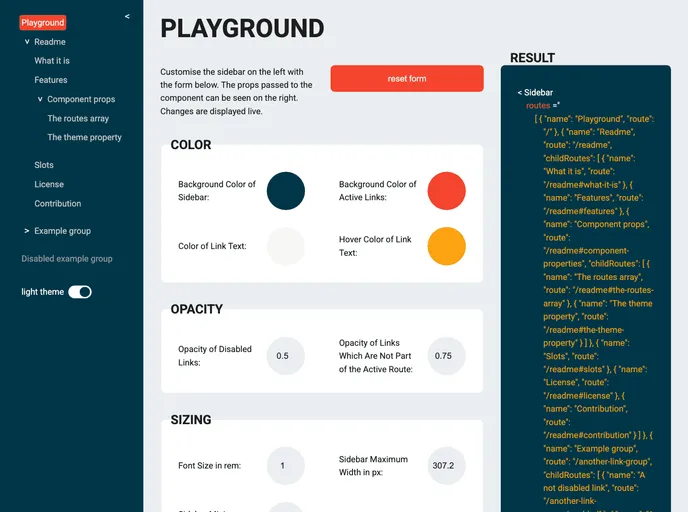The height and width of the screenshot is (512, 688).
Task: Open the Component props link
Action: click(81, 99)
